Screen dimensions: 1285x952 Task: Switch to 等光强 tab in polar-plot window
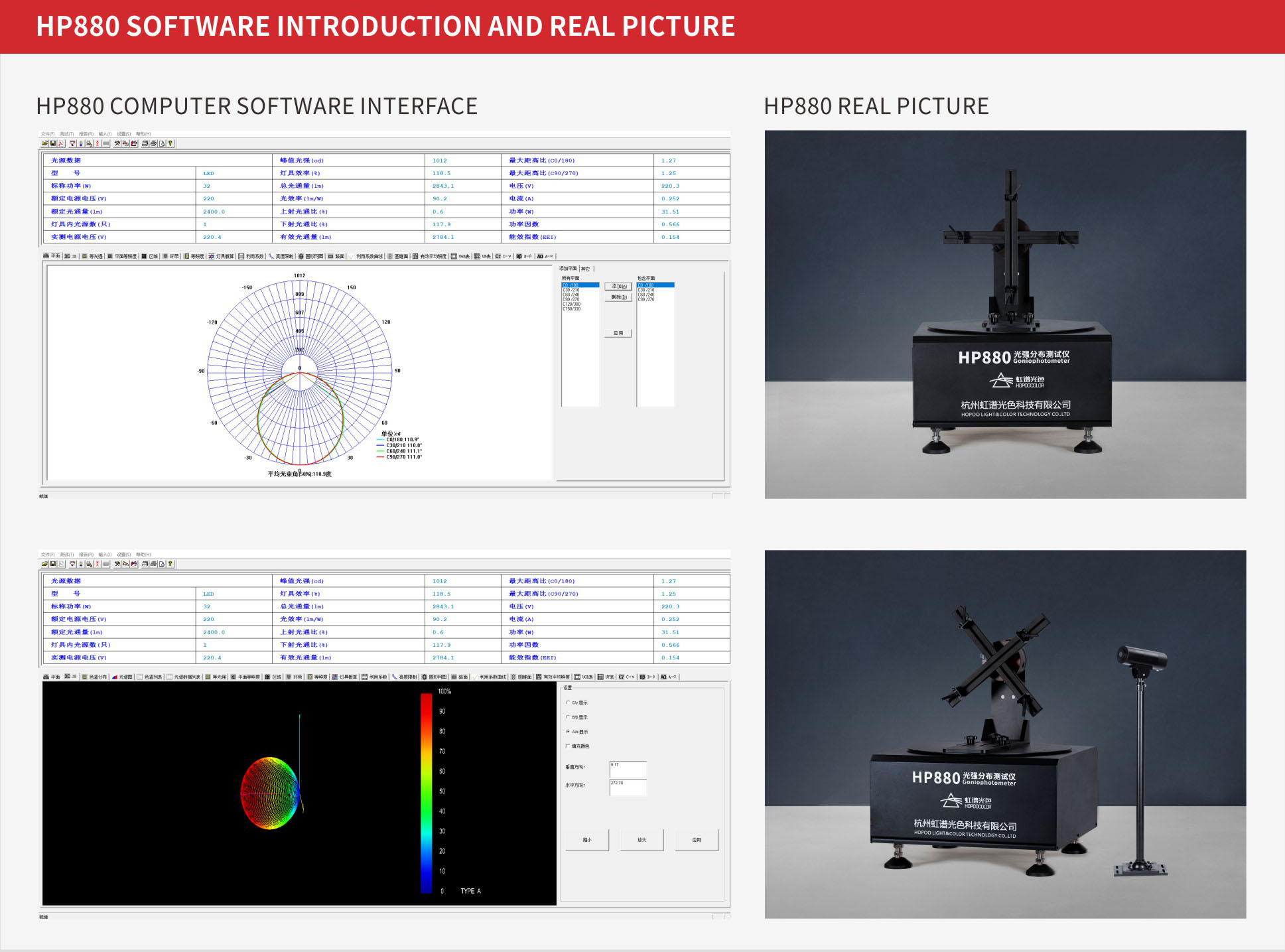pos(93,255)
